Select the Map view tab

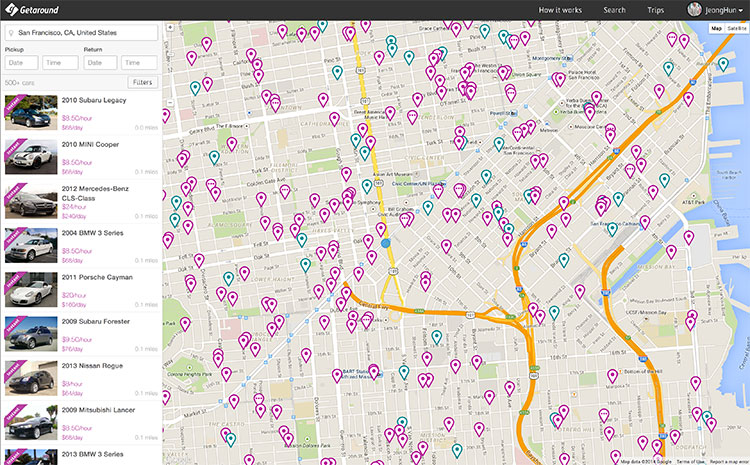[717, 29]
